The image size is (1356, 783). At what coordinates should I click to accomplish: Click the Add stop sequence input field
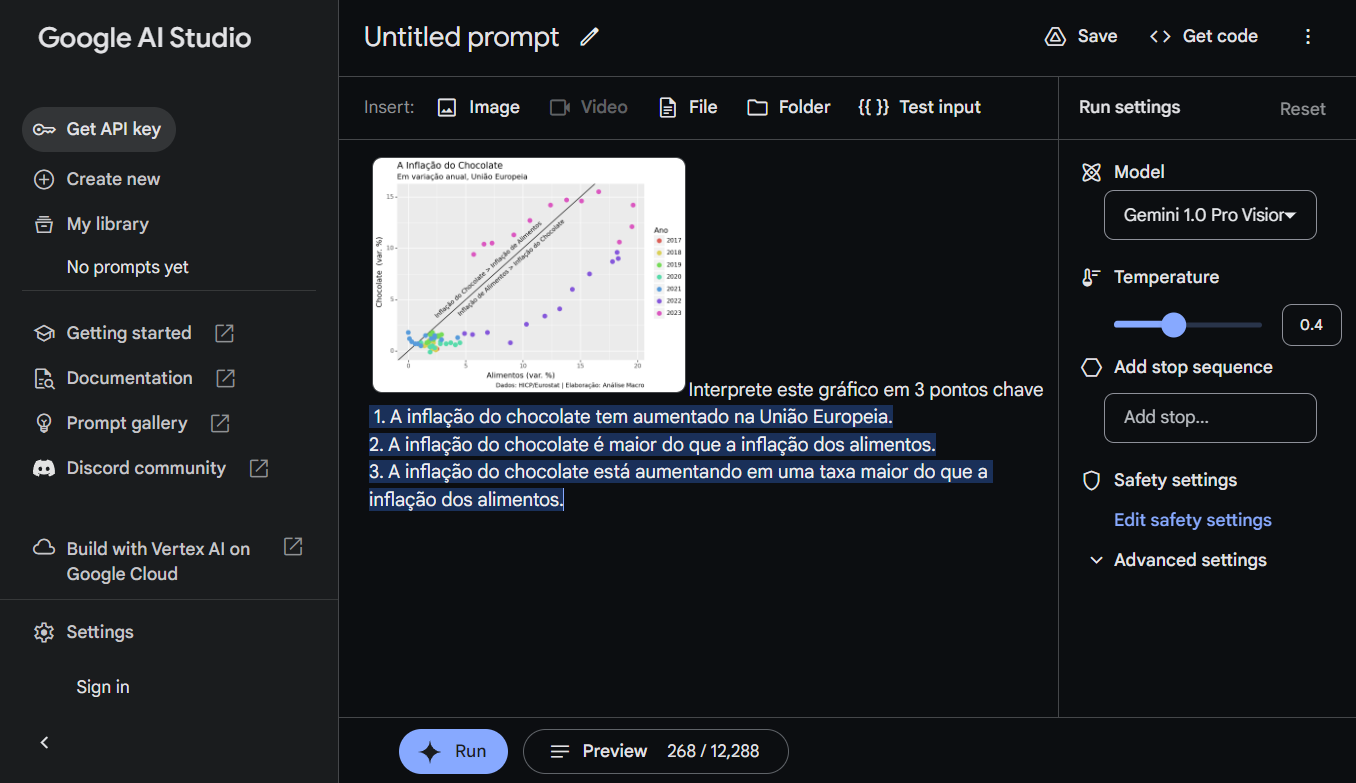1210,418
